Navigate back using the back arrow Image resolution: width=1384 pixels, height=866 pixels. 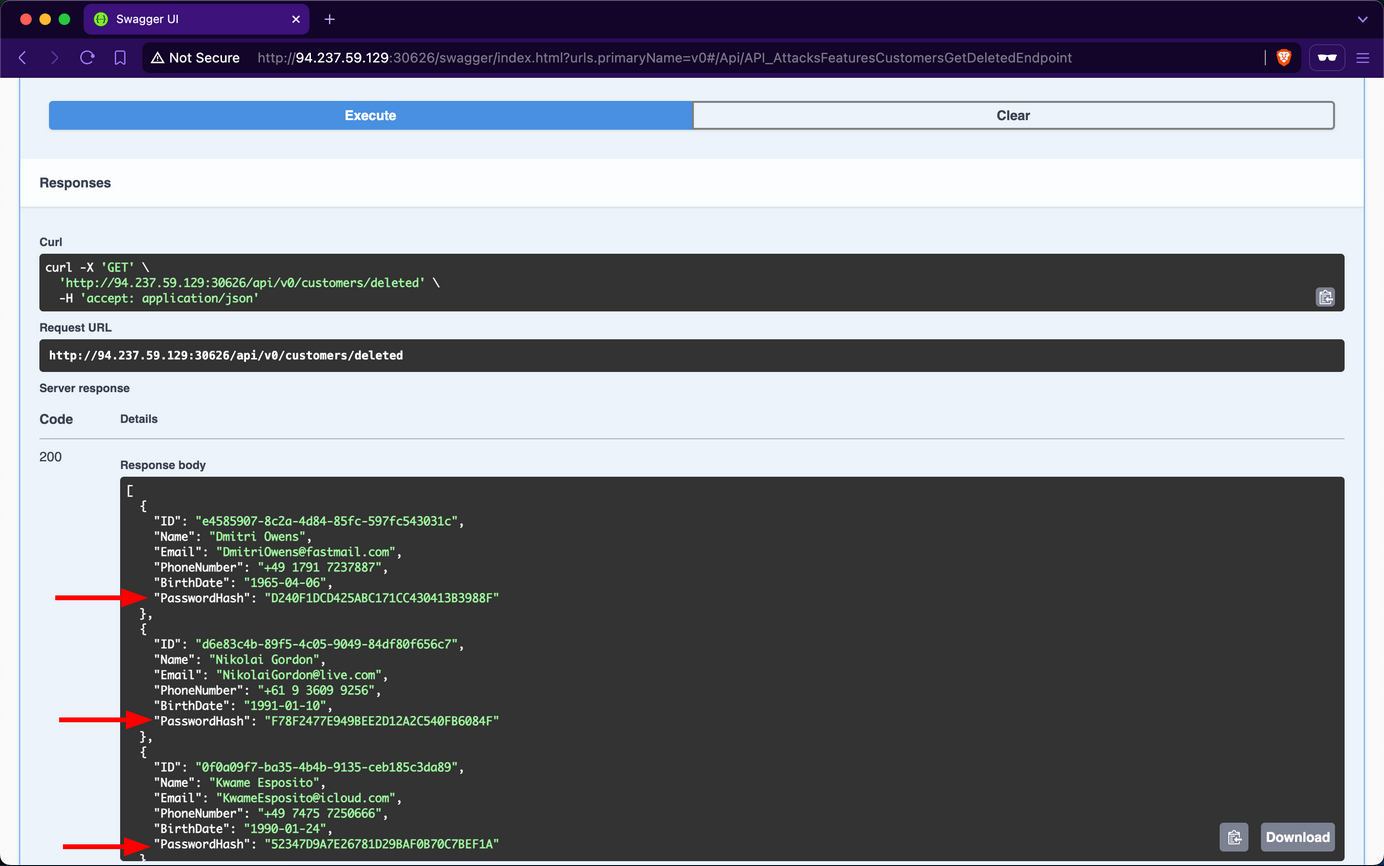coord(22,57)
